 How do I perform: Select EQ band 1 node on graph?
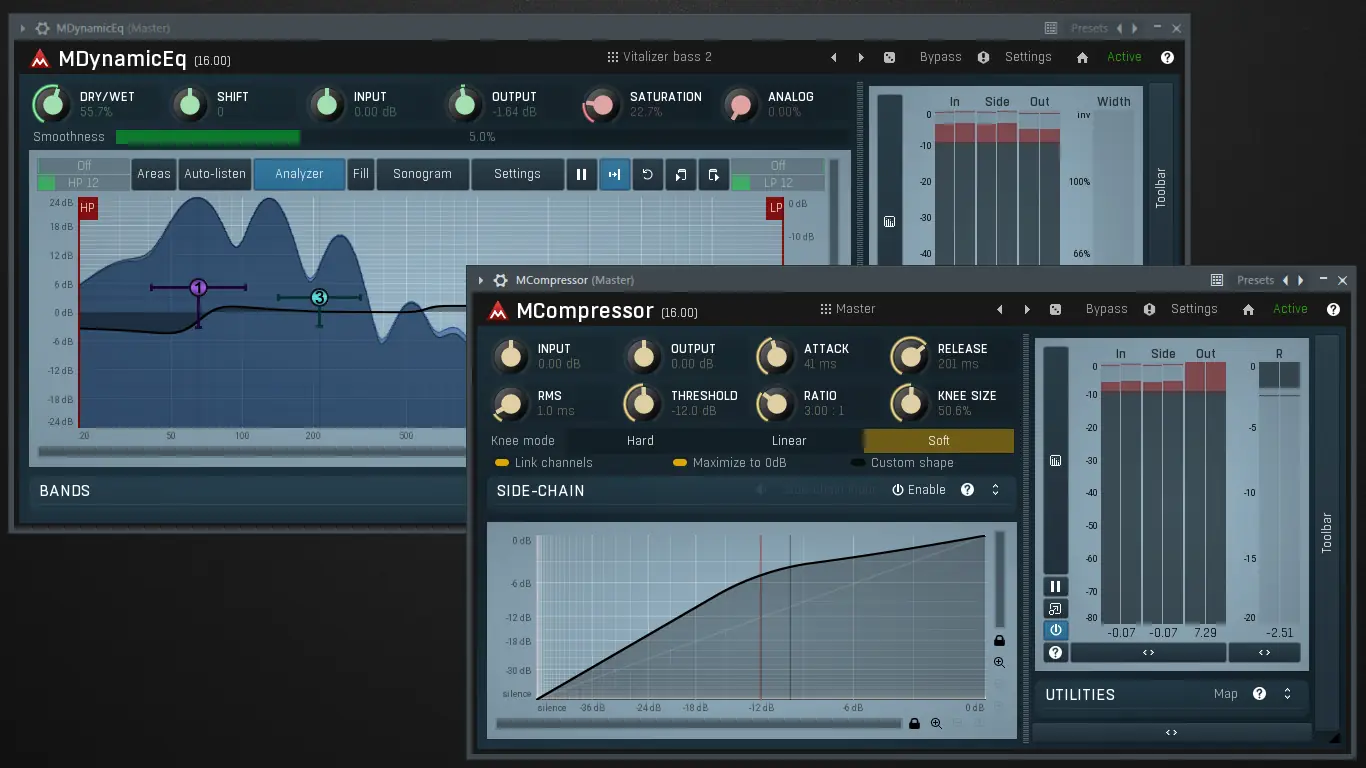(198, 288)
